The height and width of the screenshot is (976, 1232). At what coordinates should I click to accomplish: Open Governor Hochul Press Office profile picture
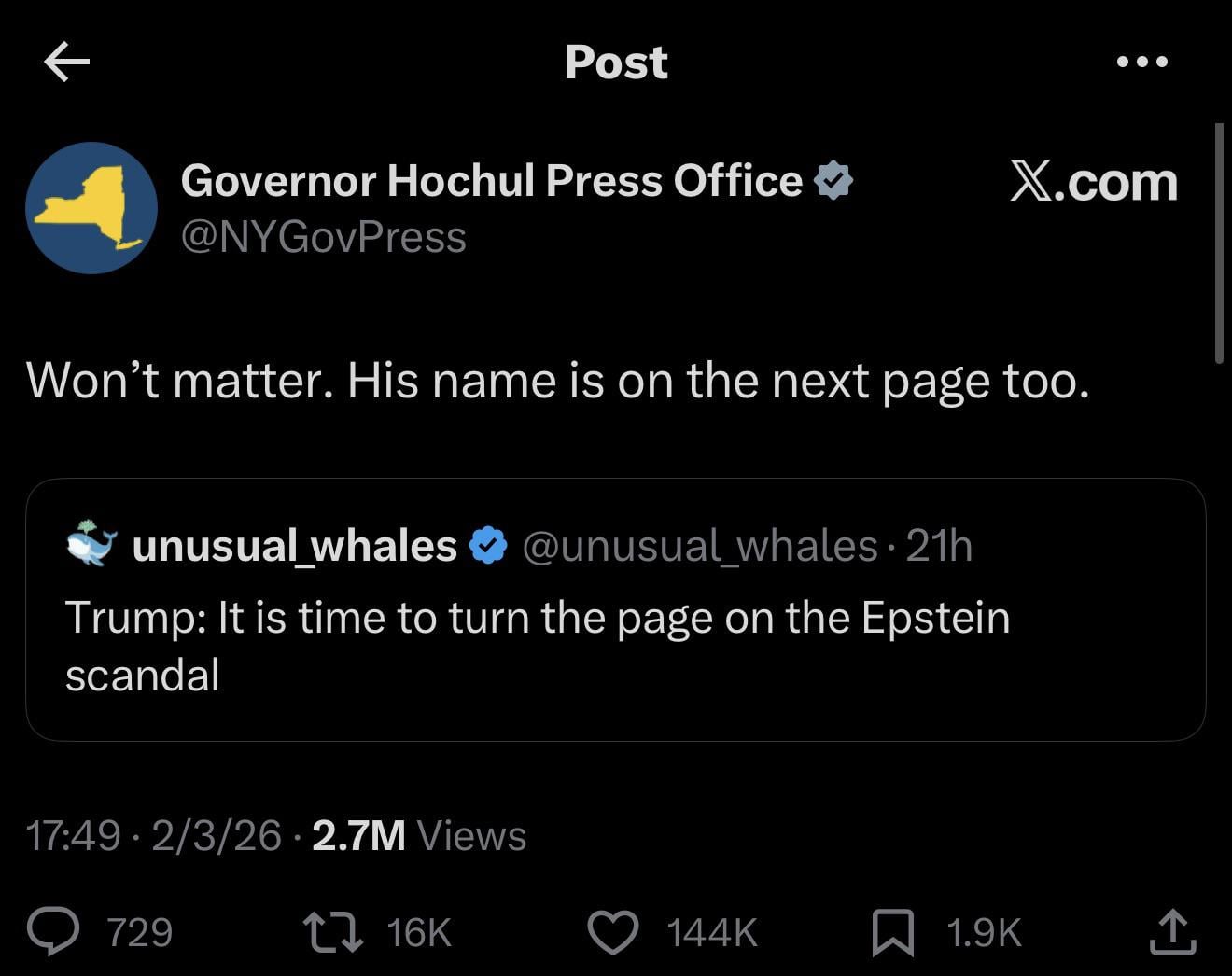[x=91, y=208]
